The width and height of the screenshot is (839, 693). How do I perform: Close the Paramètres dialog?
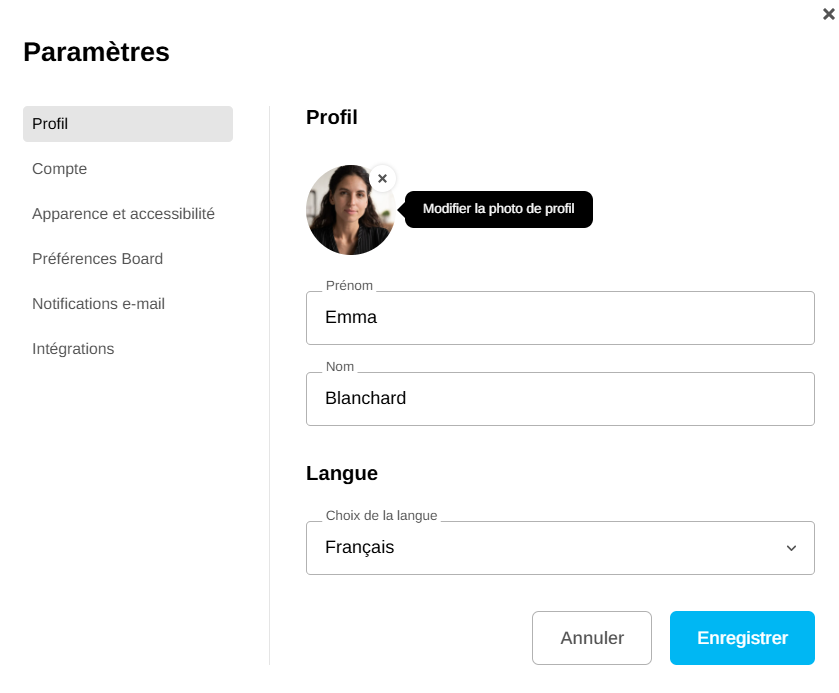coord(828,13)
